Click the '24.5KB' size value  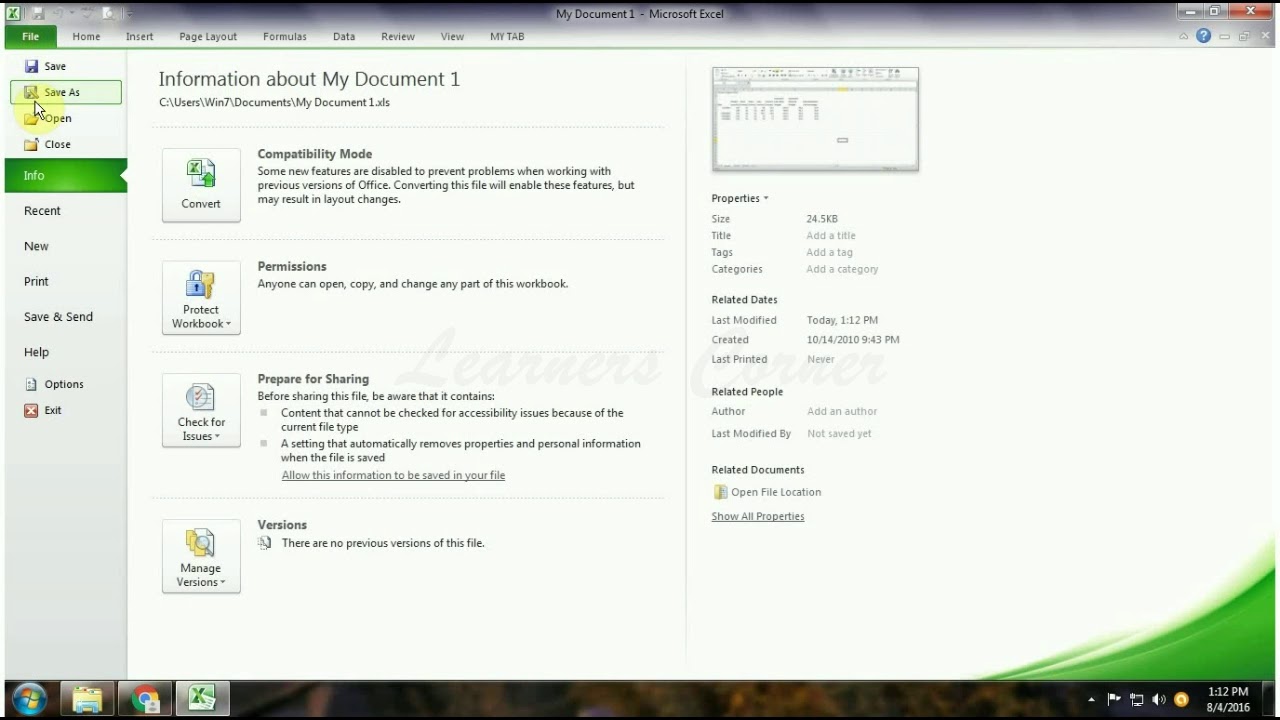(x=822, y=219)
